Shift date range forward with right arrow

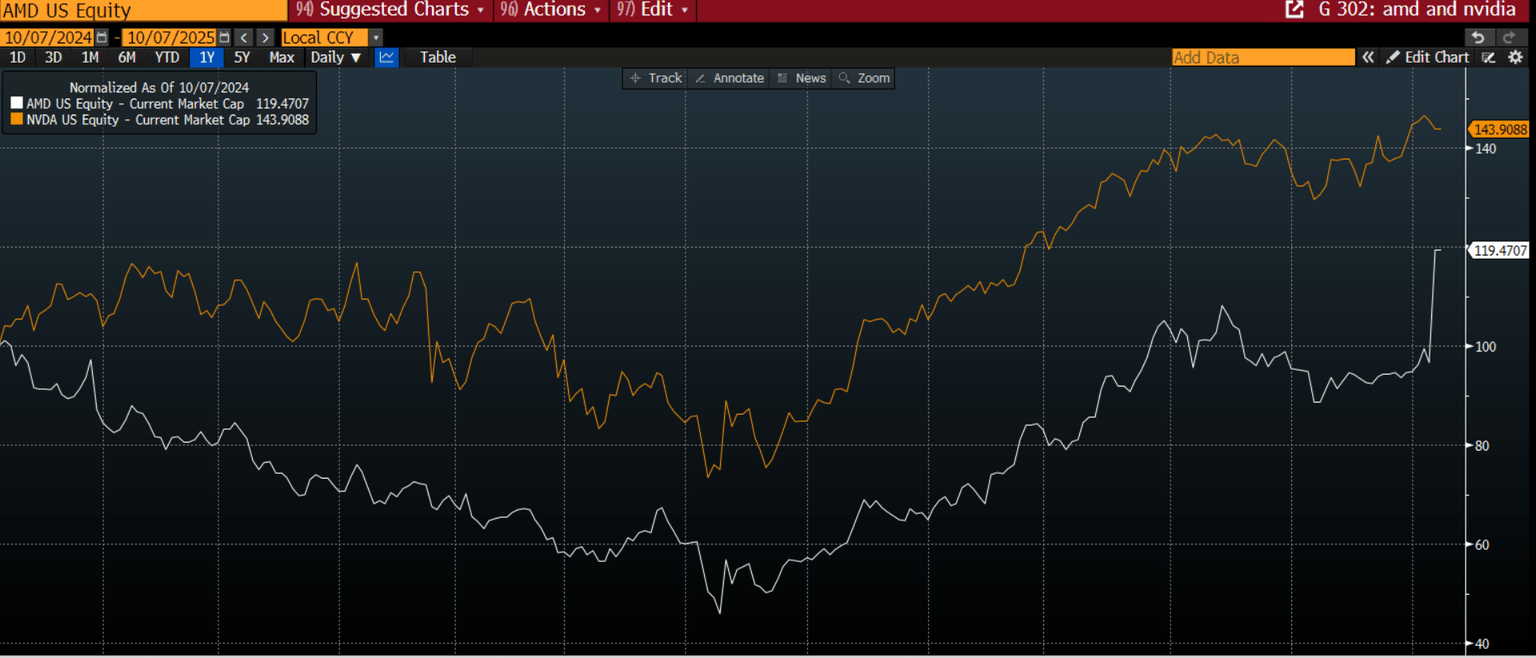[265, 37]
